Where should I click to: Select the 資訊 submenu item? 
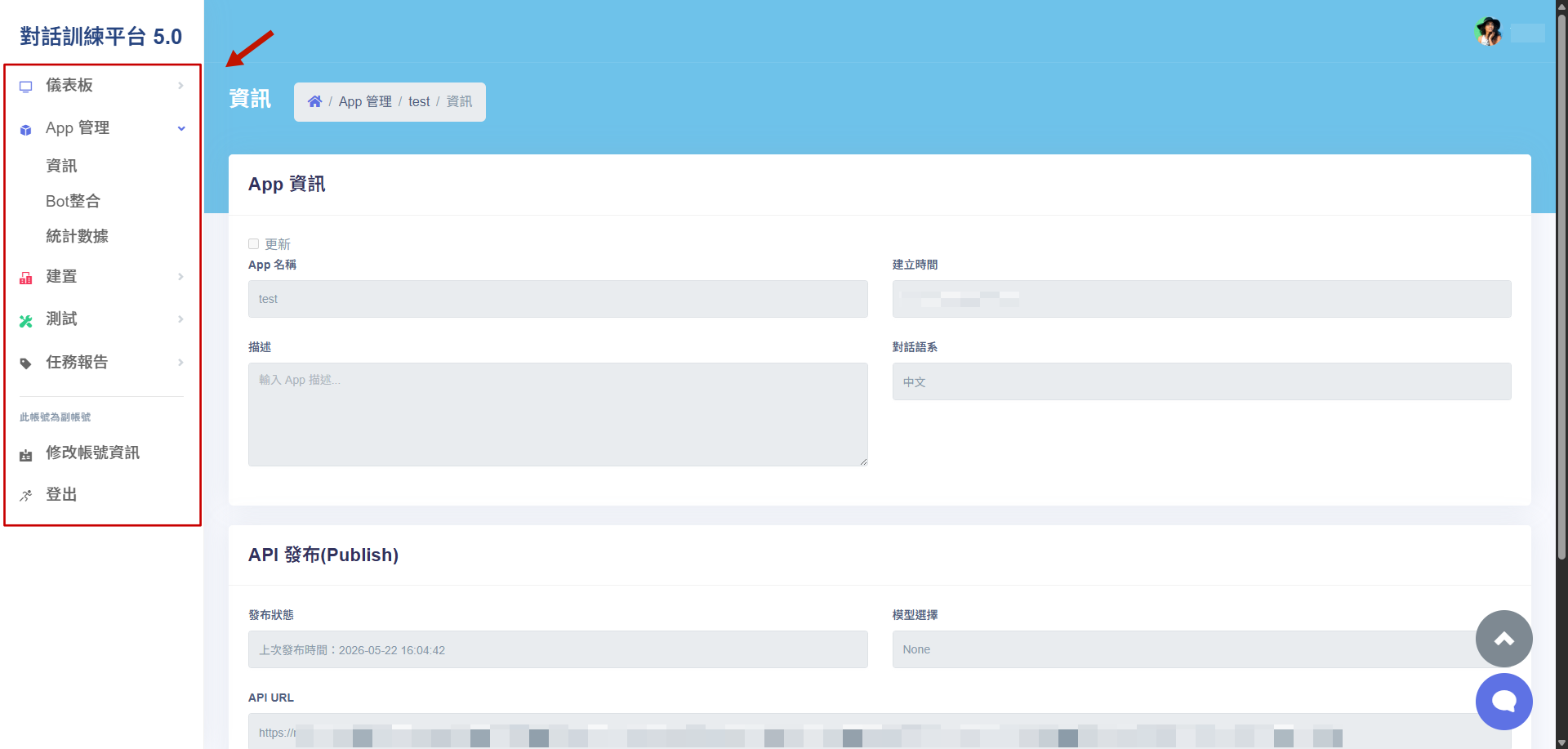tap(61, 166)
